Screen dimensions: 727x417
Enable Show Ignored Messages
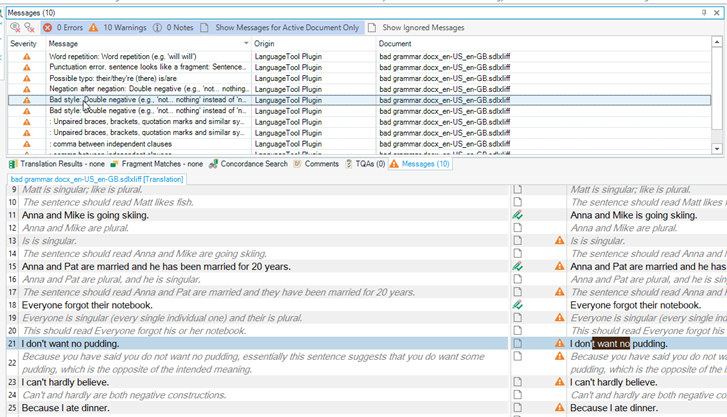click(416, 28)
